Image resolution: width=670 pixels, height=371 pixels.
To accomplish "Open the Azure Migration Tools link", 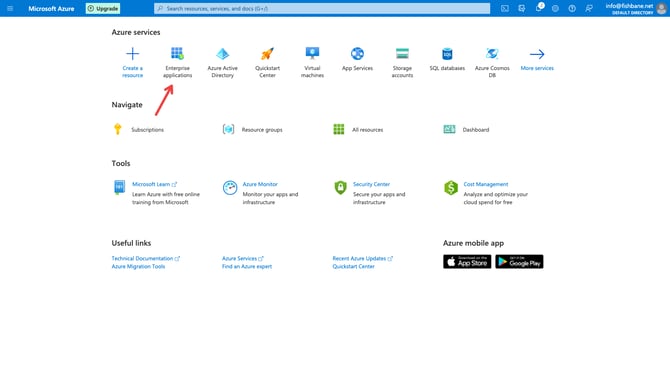I will pyautogui.click(x=138, y=266).
